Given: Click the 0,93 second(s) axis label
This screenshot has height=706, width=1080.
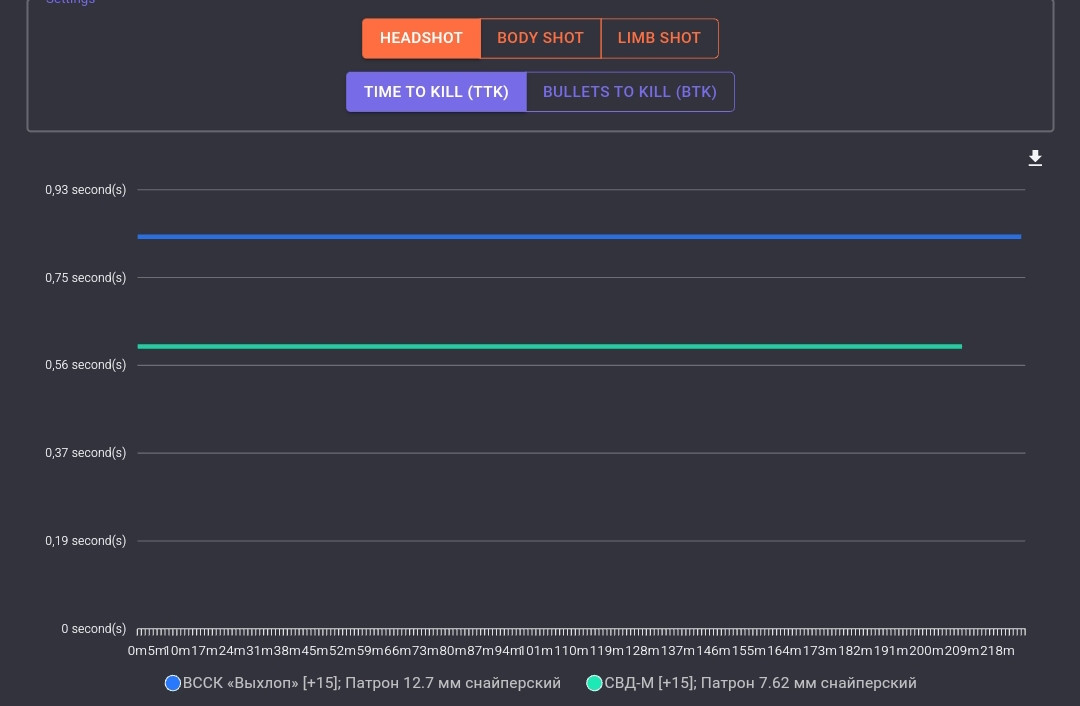Looking at the screenshot, I should pyautogui.click(x=85, y=189).
